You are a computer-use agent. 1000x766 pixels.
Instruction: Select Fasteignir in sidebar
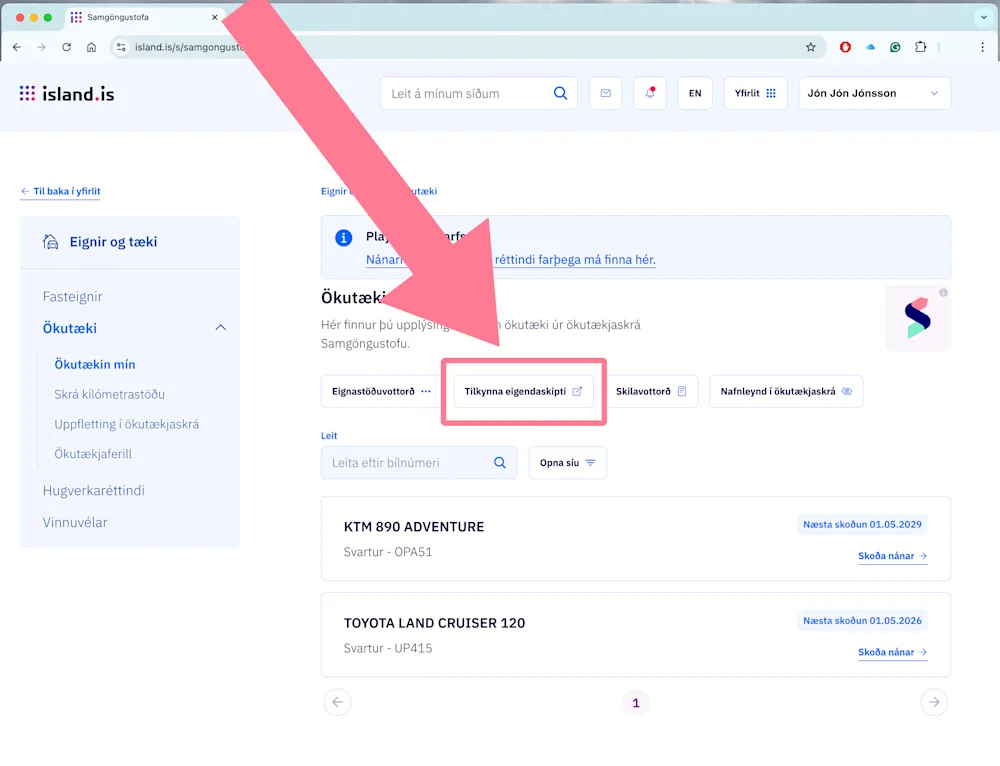[x=73, y=297]
